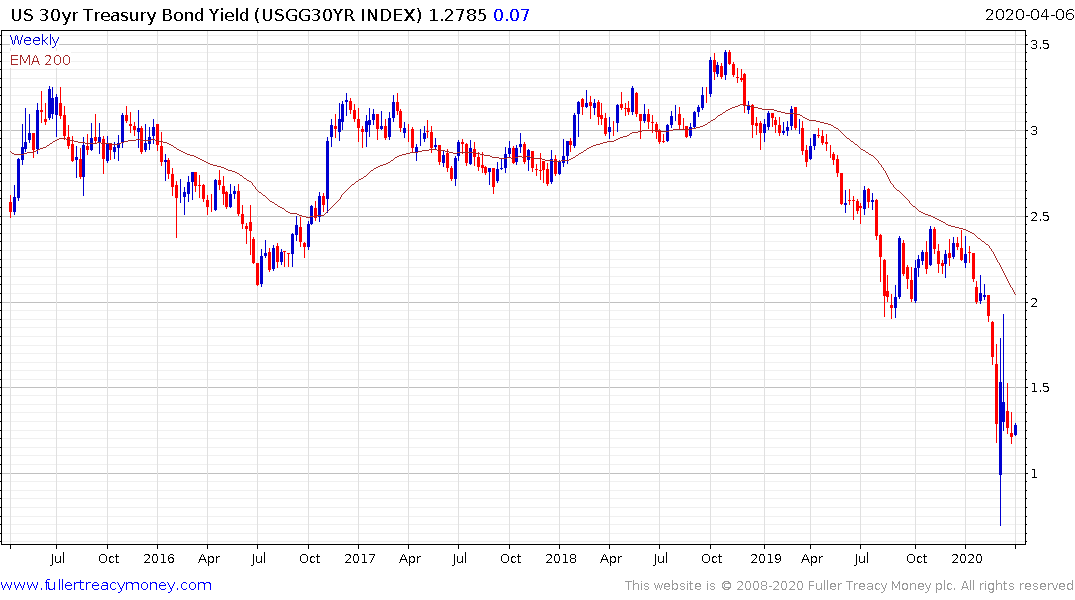Click the 'EMA 200' legend label
1075x600 pixels.
click(40, 60)
